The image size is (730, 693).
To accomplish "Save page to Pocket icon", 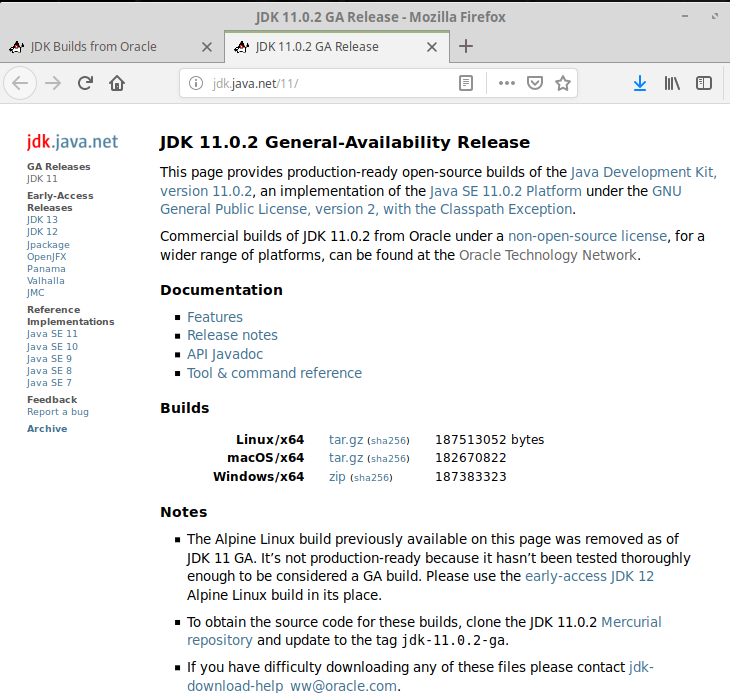I will [534, 83].
